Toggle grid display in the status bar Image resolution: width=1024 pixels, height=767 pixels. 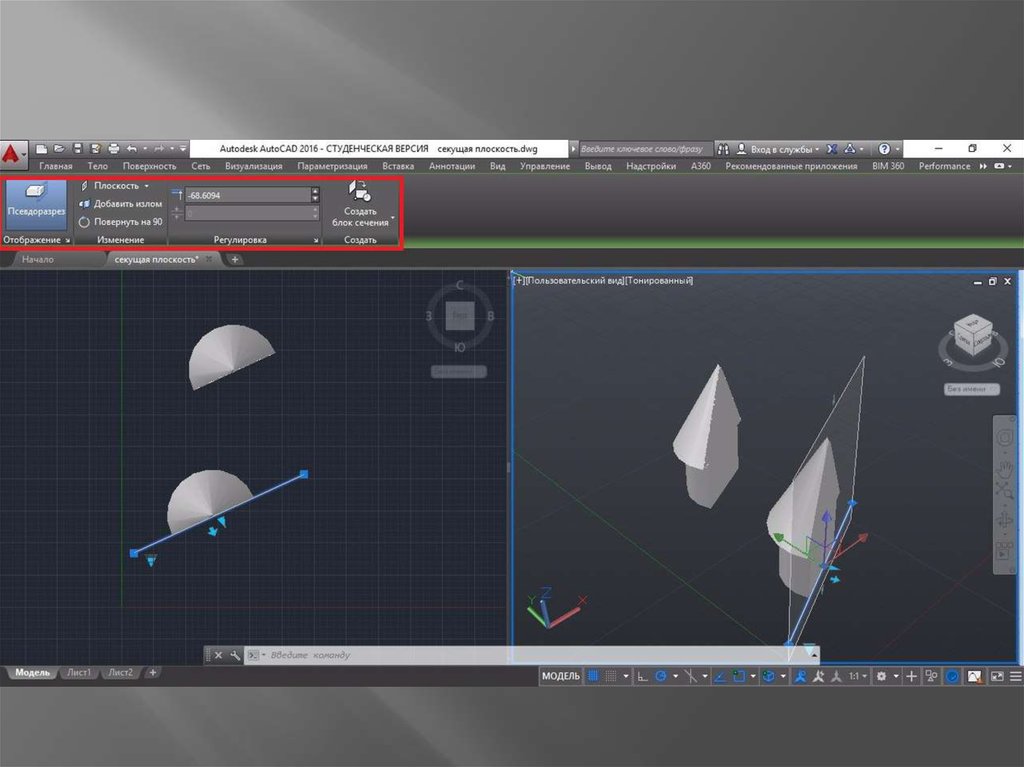coord(592,677)
